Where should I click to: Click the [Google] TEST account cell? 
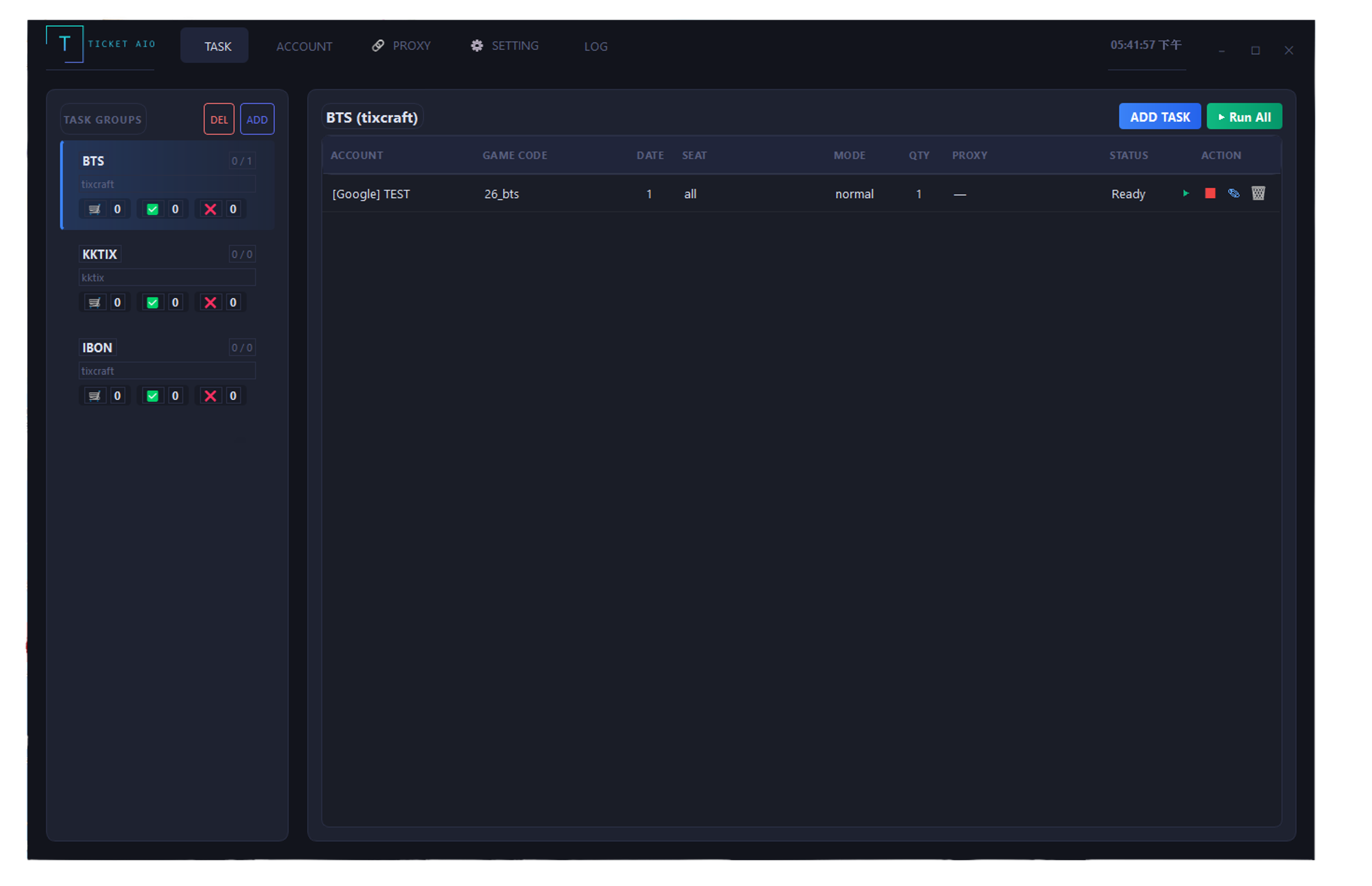pos(371,194)
